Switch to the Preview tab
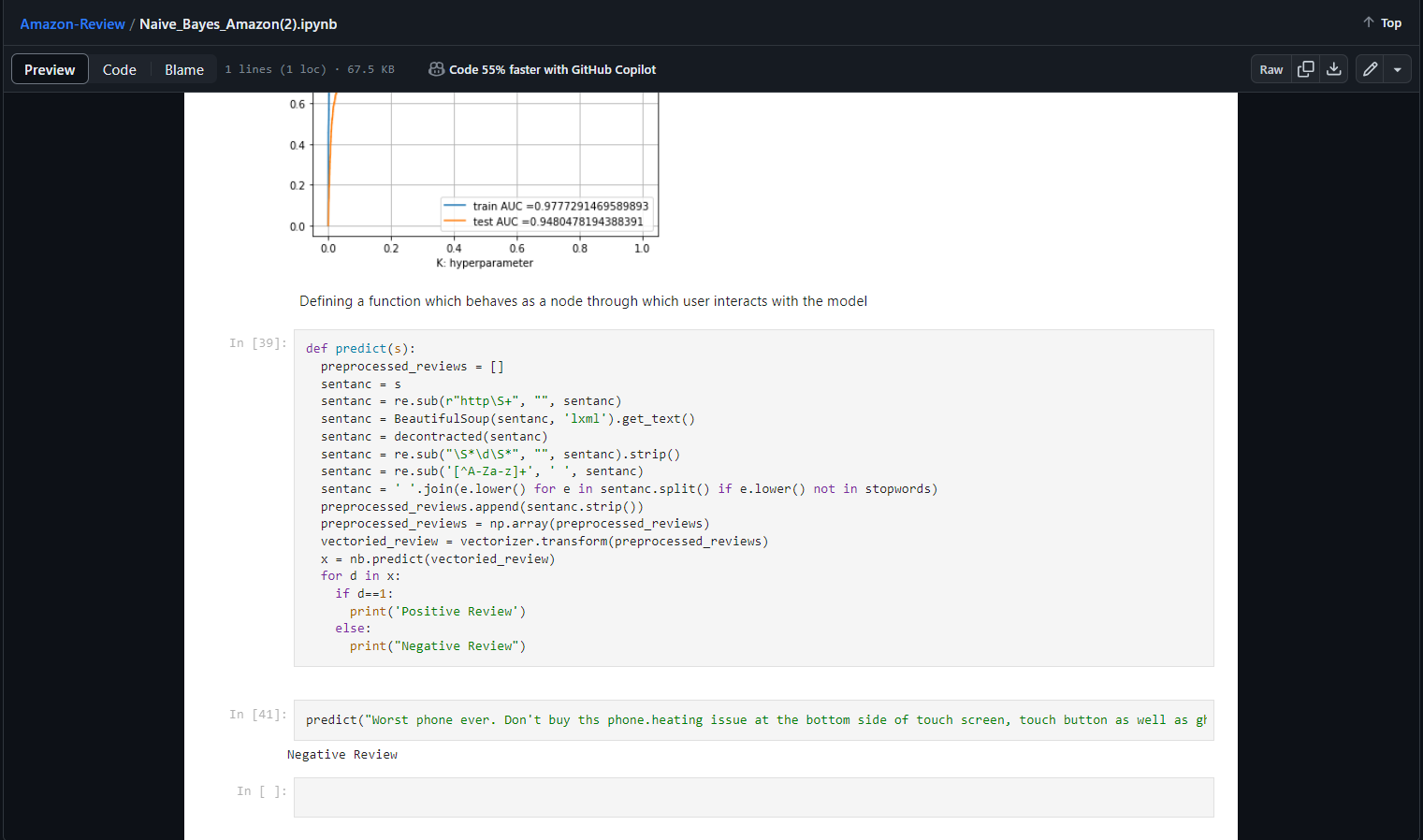 point(50,69)
